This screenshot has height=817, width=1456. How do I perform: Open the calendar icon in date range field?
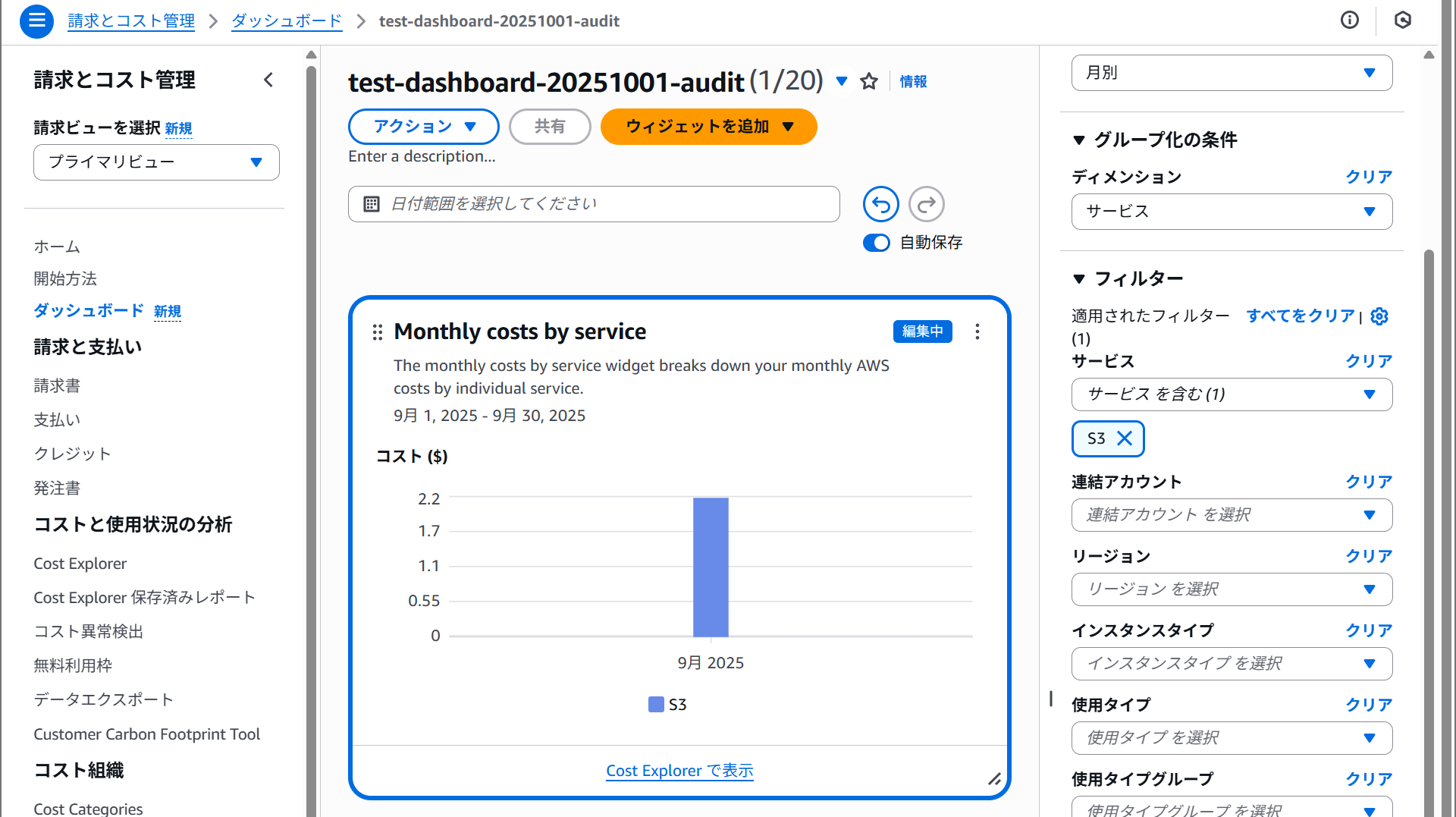coord(371,203)
